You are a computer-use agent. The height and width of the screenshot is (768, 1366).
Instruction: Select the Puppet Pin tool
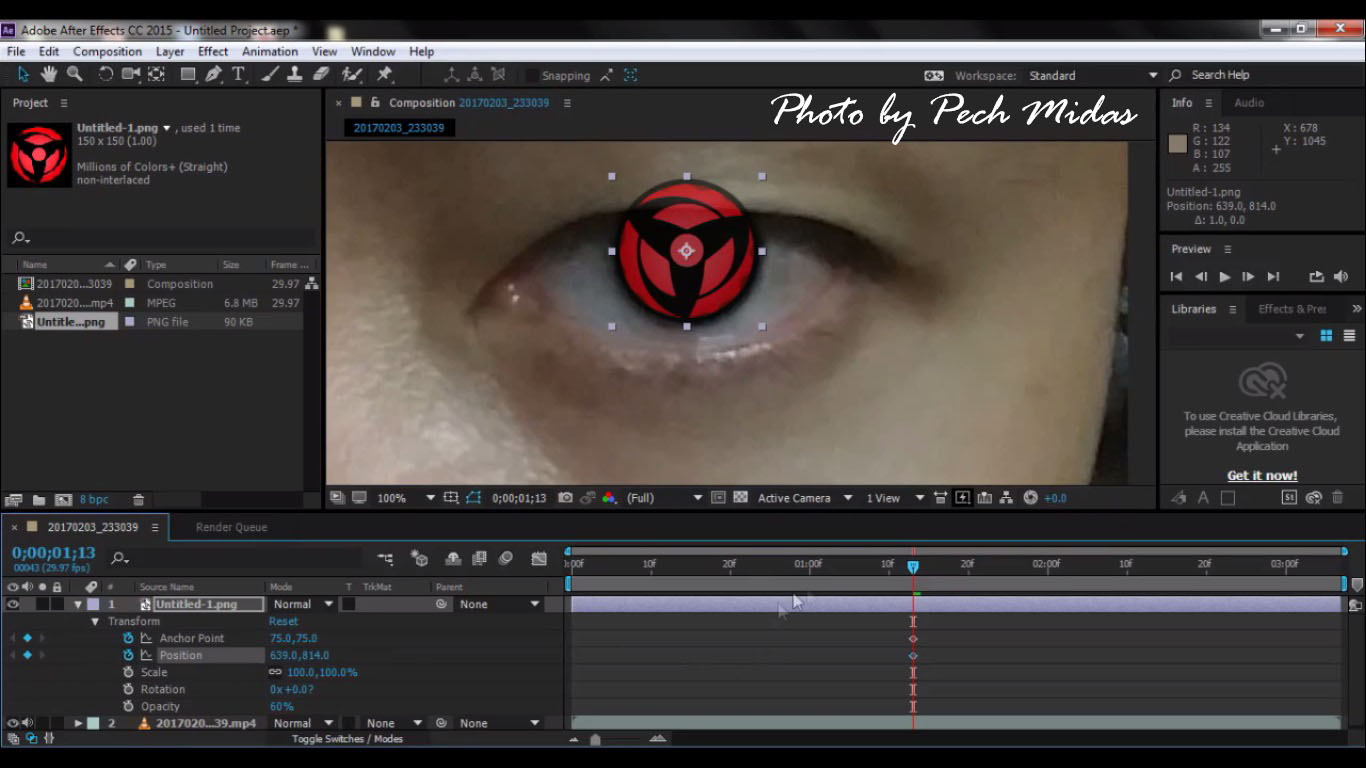pos(384,74)
